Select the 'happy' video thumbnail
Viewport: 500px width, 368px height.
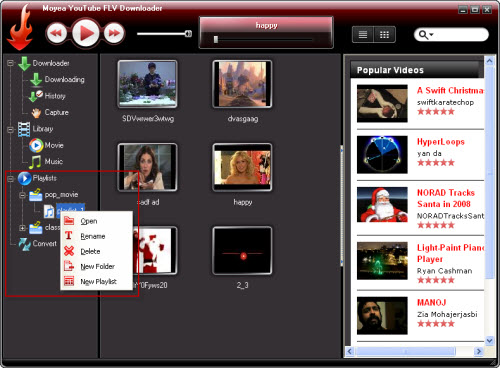[x=242, y=167]
